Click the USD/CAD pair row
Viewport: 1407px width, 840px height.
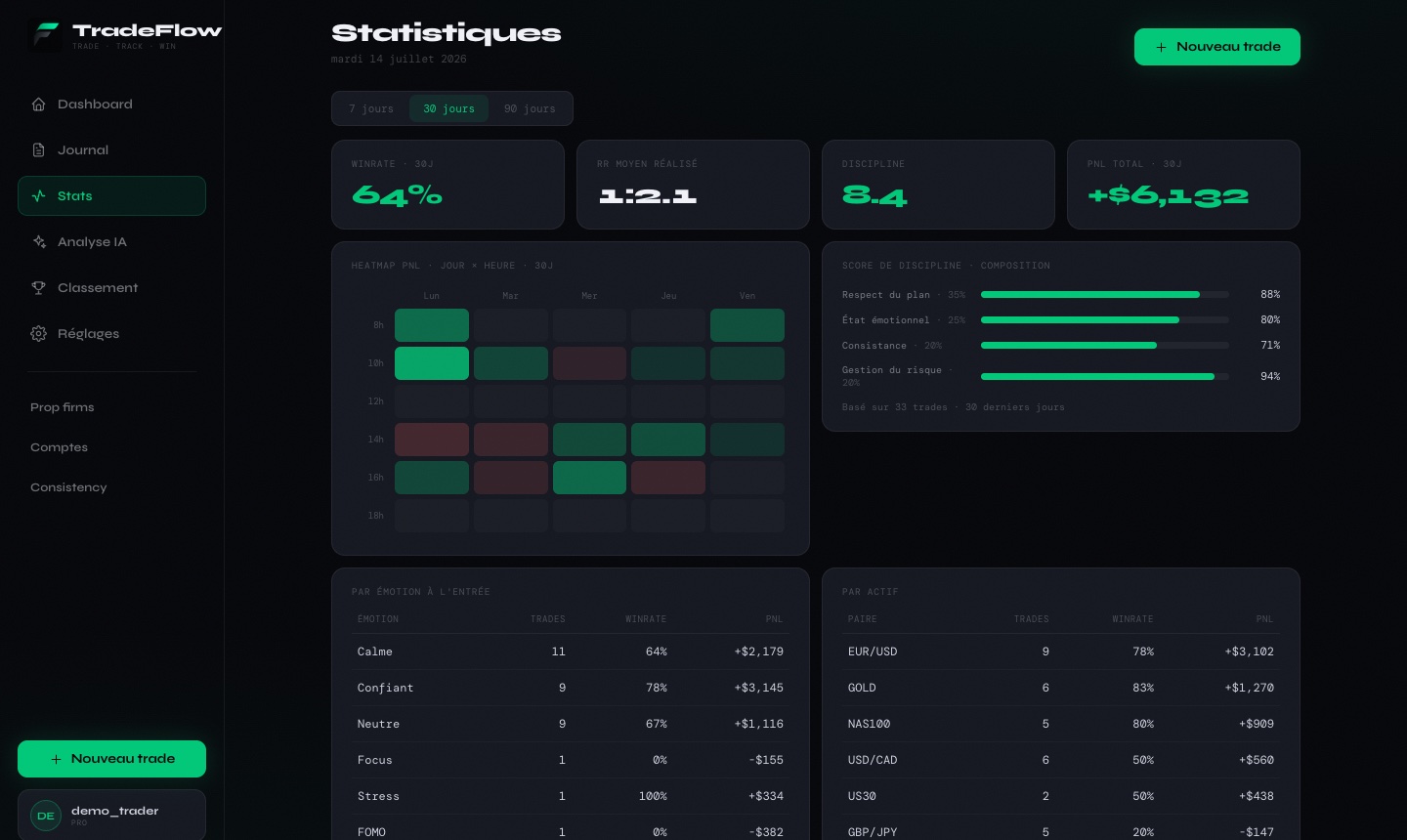point(1061,760)
